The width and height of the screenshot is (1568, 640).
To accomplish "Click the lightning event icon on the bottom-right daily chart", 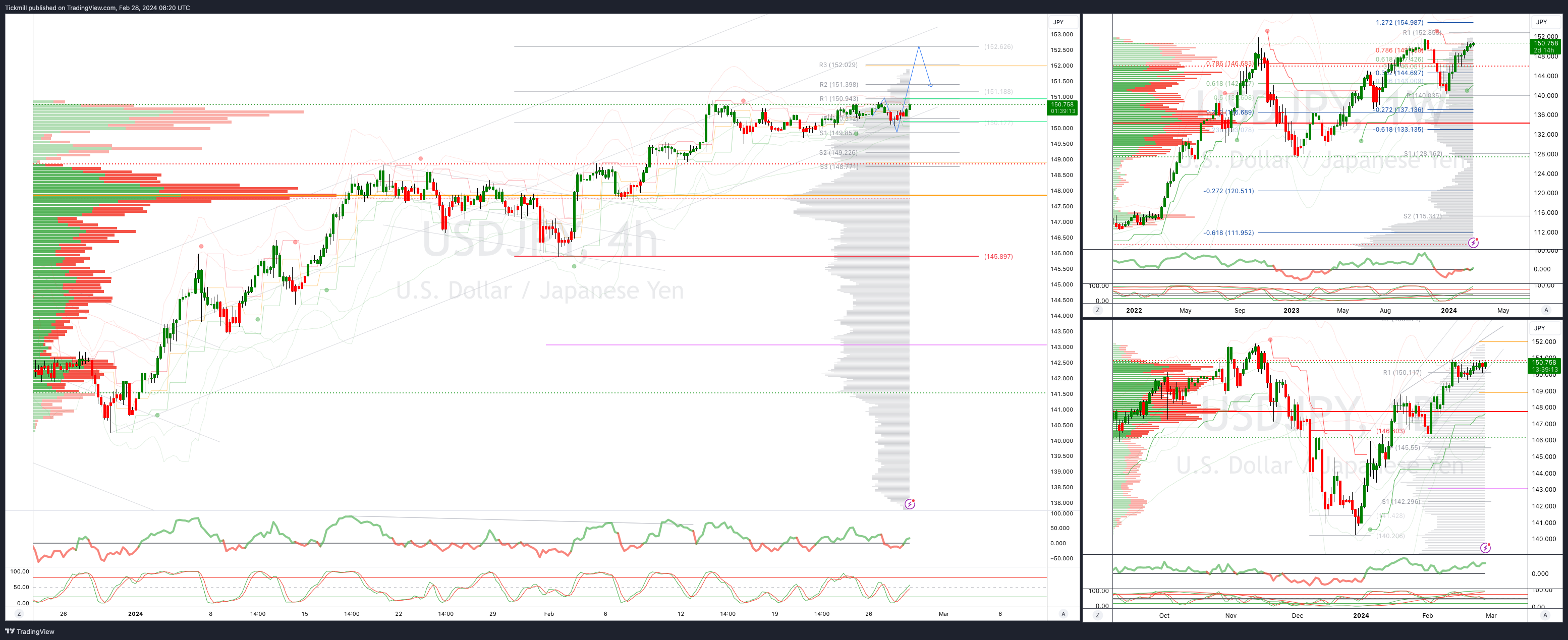I will [1485, 548].
